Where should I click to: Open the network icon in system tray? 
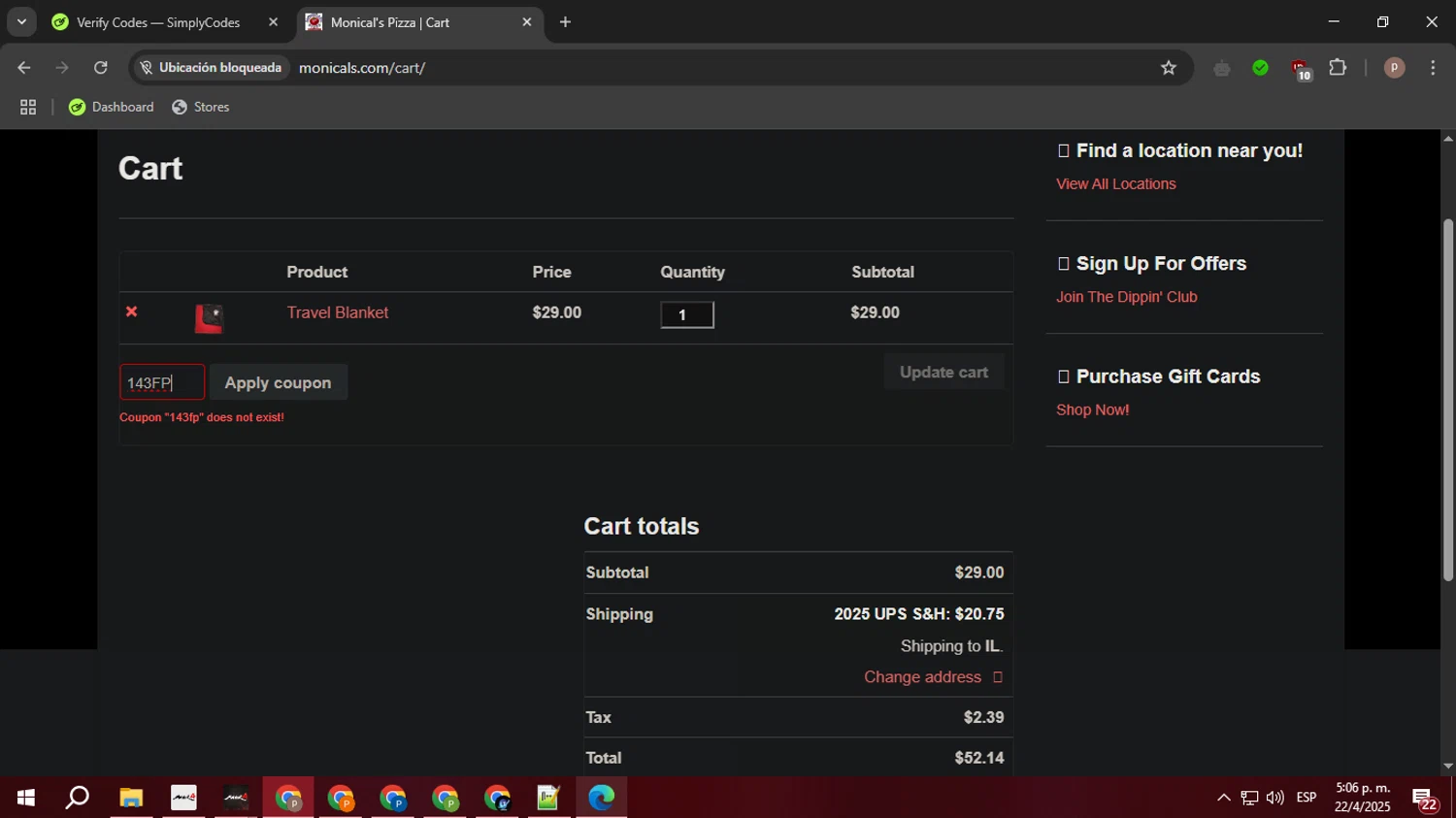pyautogui.click(x=1249, y=798)
